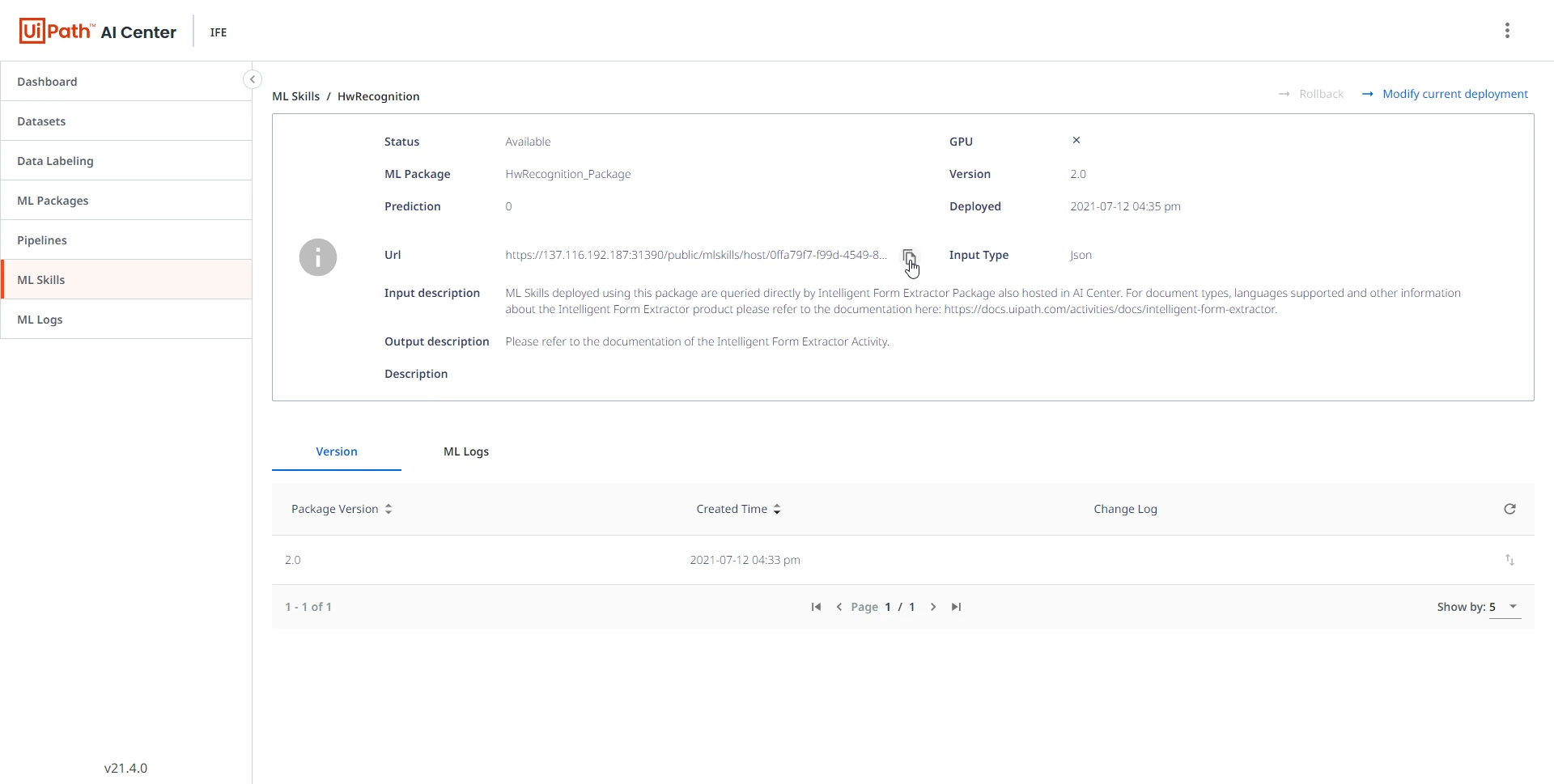Refresh the version table
This screenshot has width=1554, height=784.
1509,509
